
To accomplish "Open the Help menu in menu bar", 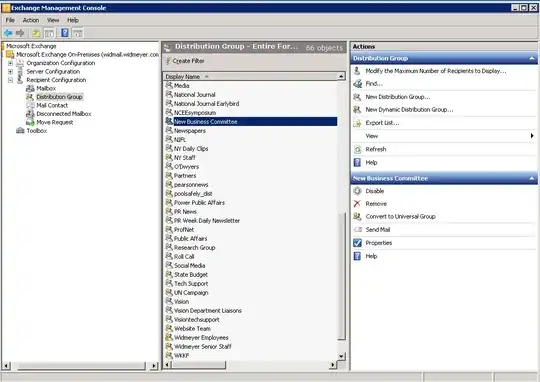I will click(x=73, y=20).
